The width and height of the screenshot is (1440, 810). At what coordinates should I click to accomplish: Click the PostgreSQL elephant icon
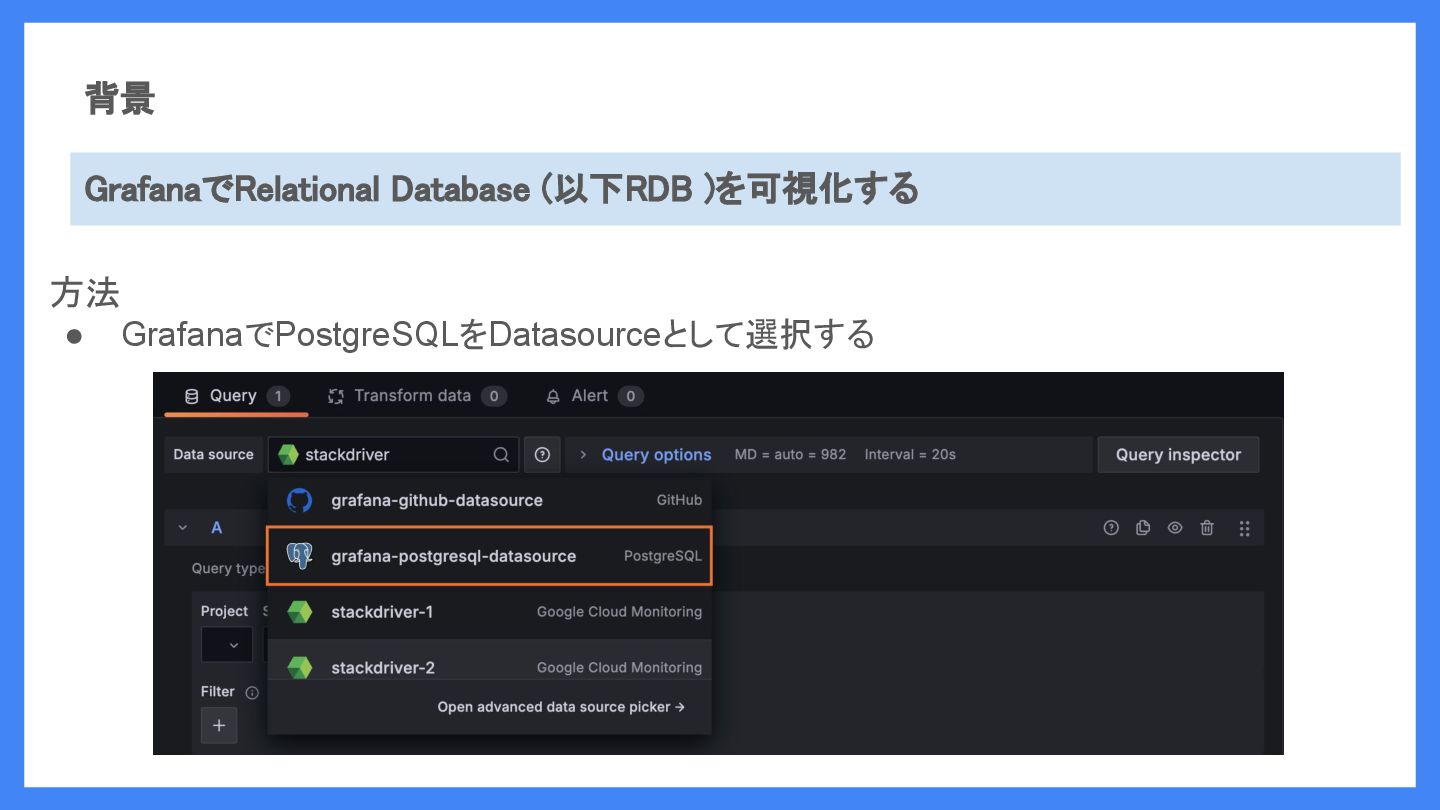(x=299, y=556)
